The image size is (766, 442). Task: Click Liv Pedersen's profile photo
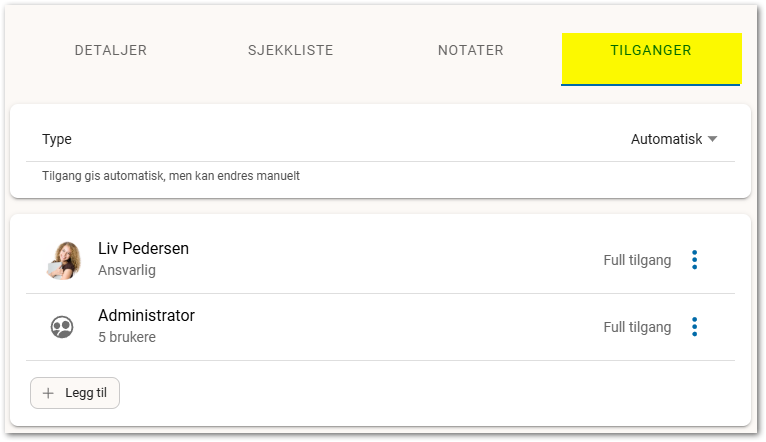click(x=63, y=260)
